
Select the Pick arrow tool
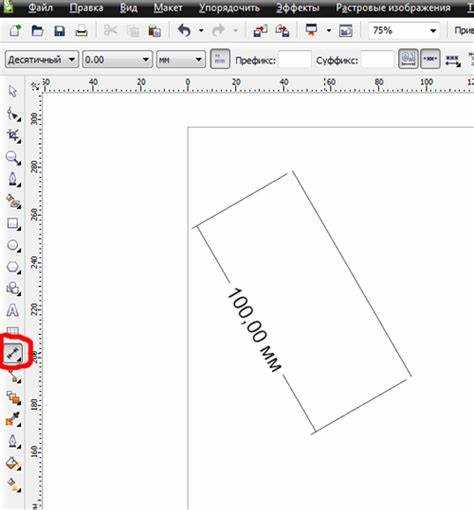[x=13, y=91]
